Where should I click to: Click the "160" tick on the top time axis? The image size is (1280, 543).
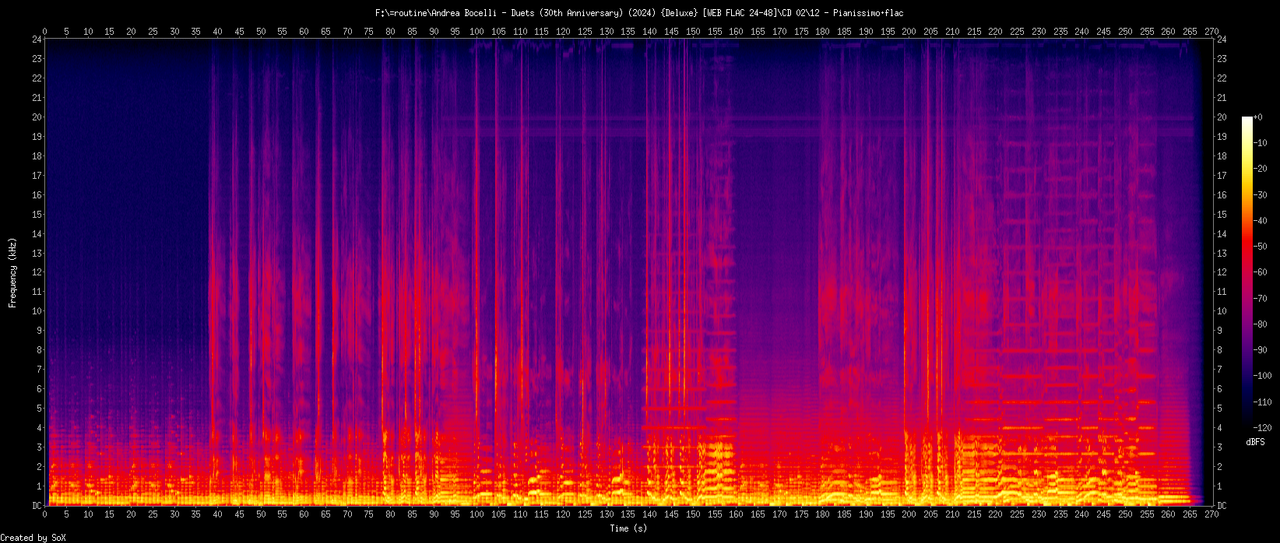(736, 30)
